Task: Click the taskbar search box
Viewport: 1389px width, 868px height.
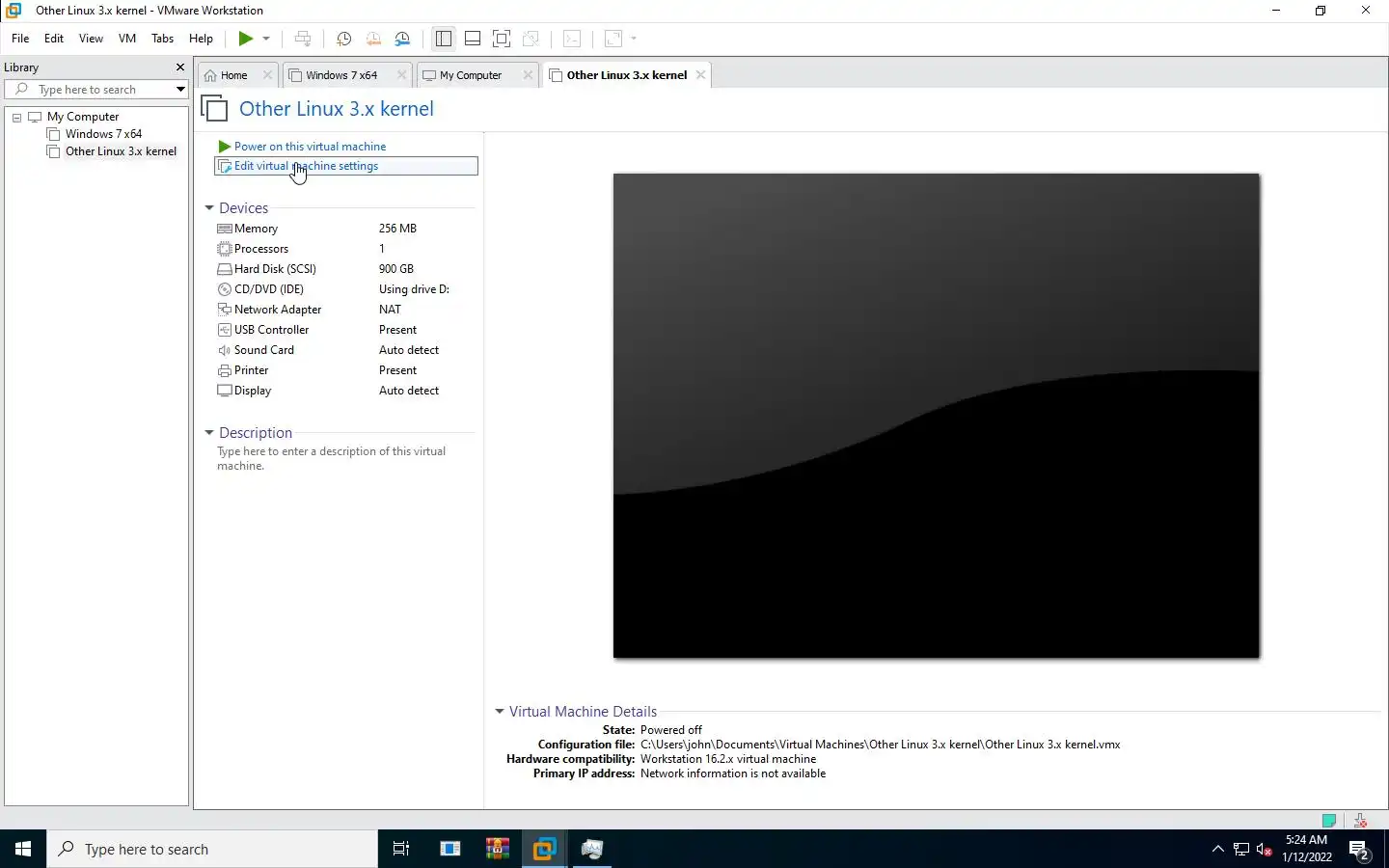Action: [212, 849]
